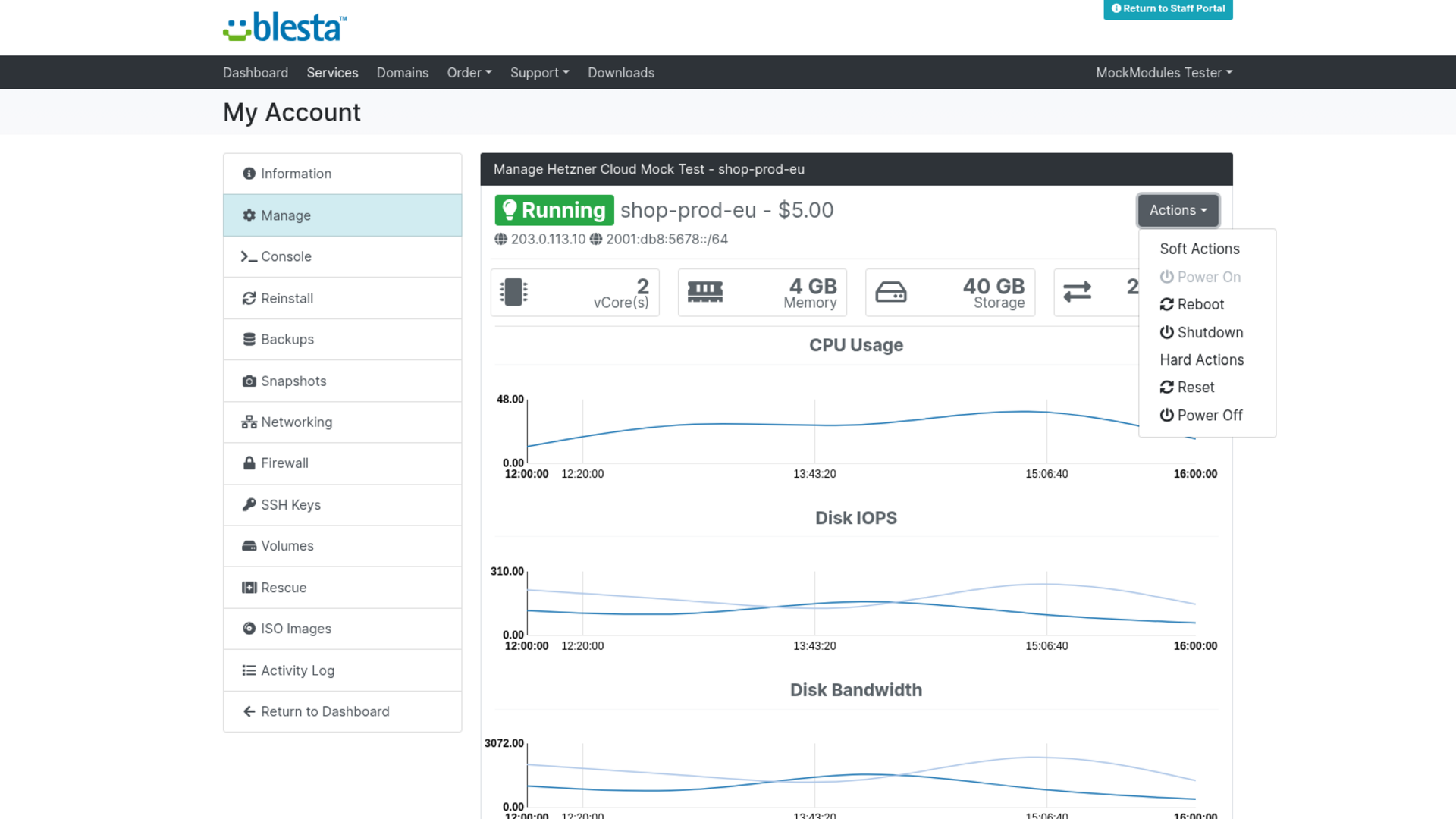Viewport: 1456px width, 819px height.
Task: Open the ISO Images sidebar link
Action: point(343,629)
